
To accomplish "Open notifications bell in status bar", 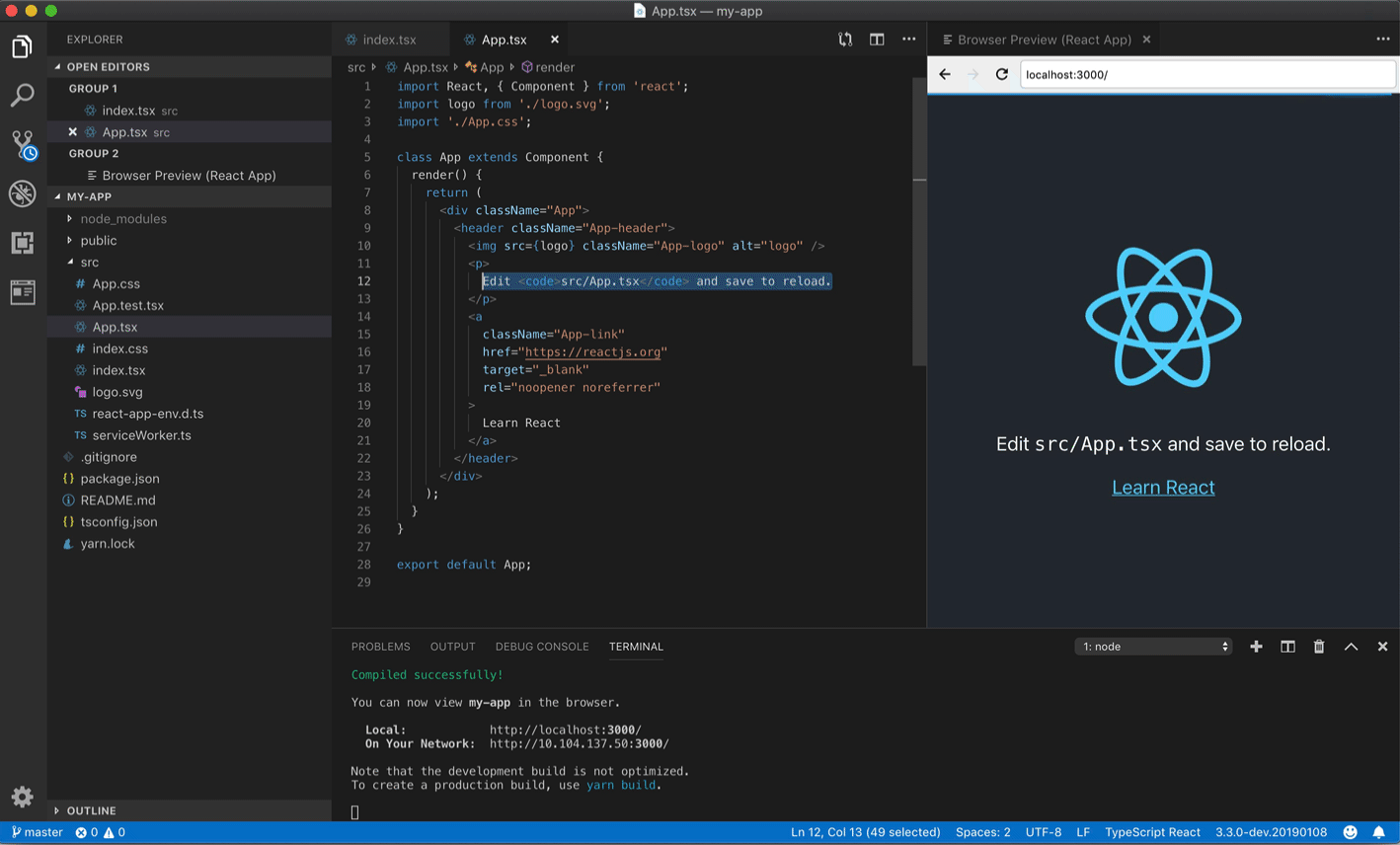I will click(x=1379, y=832).
